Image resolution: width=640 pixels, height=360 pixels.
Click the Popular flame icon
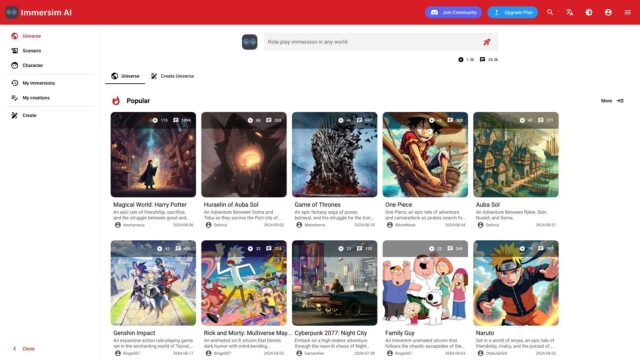point(116,100)
